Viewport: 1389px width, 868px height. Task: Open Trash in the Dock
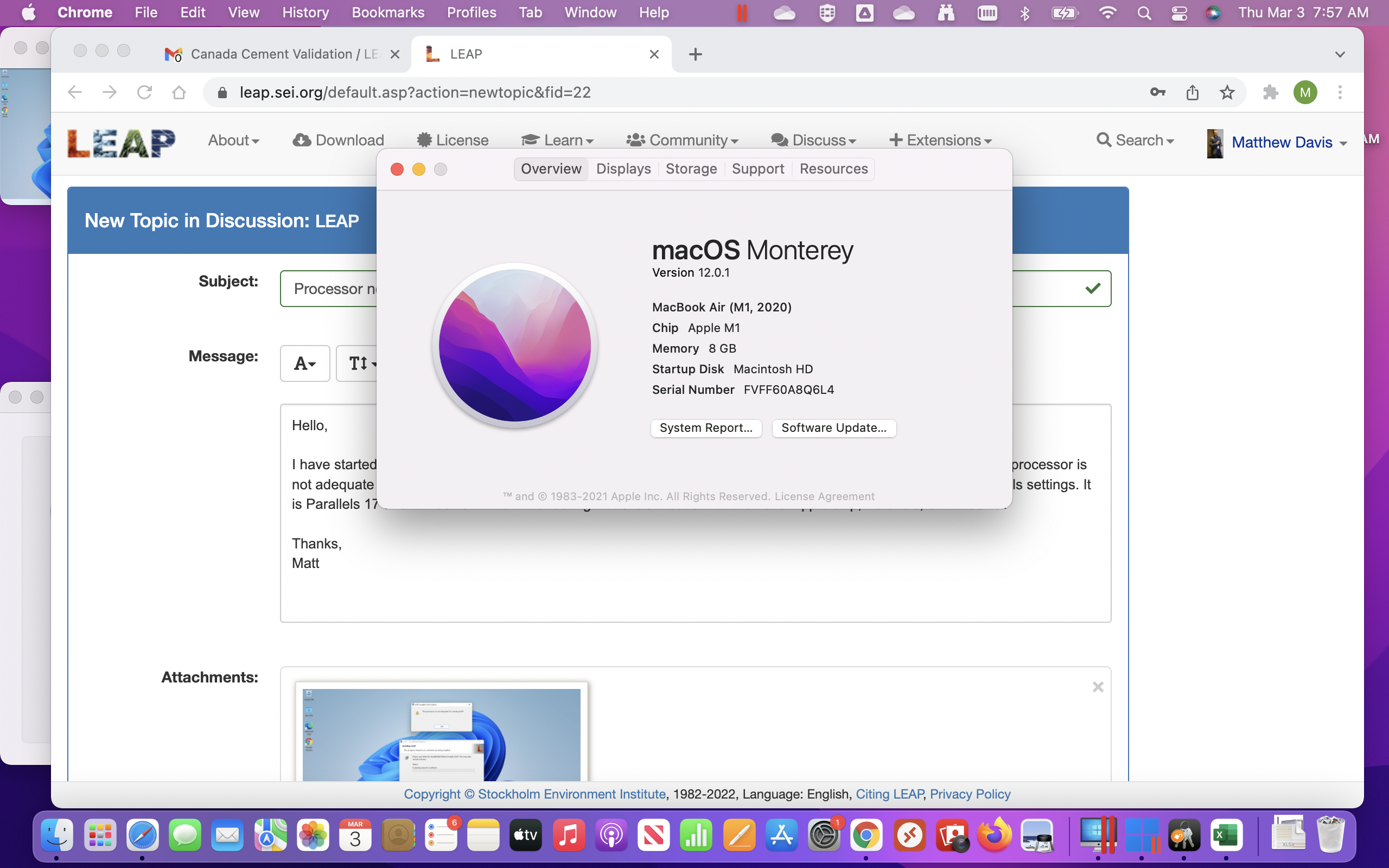(x=1331, y=834)
